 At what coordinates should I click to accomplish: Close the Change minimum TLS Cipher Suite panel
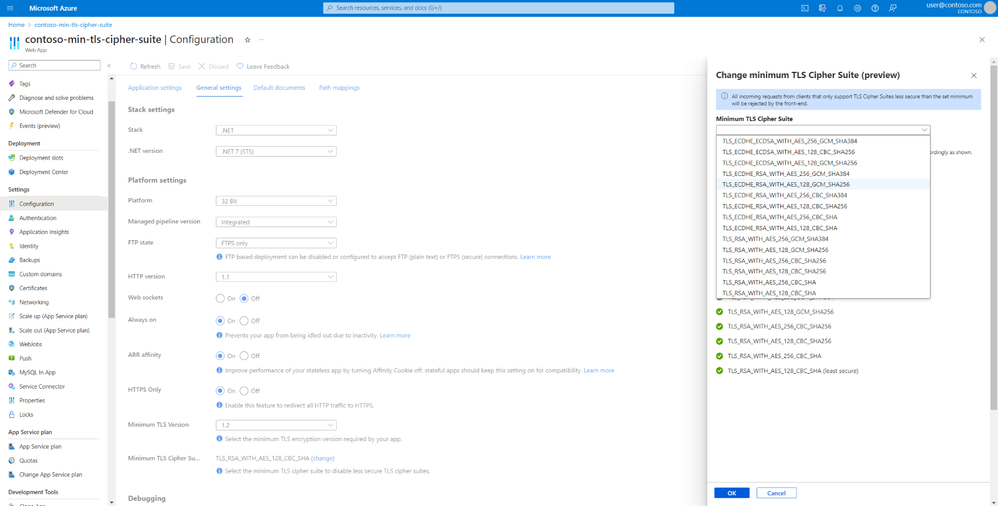(x=973, y=75)
